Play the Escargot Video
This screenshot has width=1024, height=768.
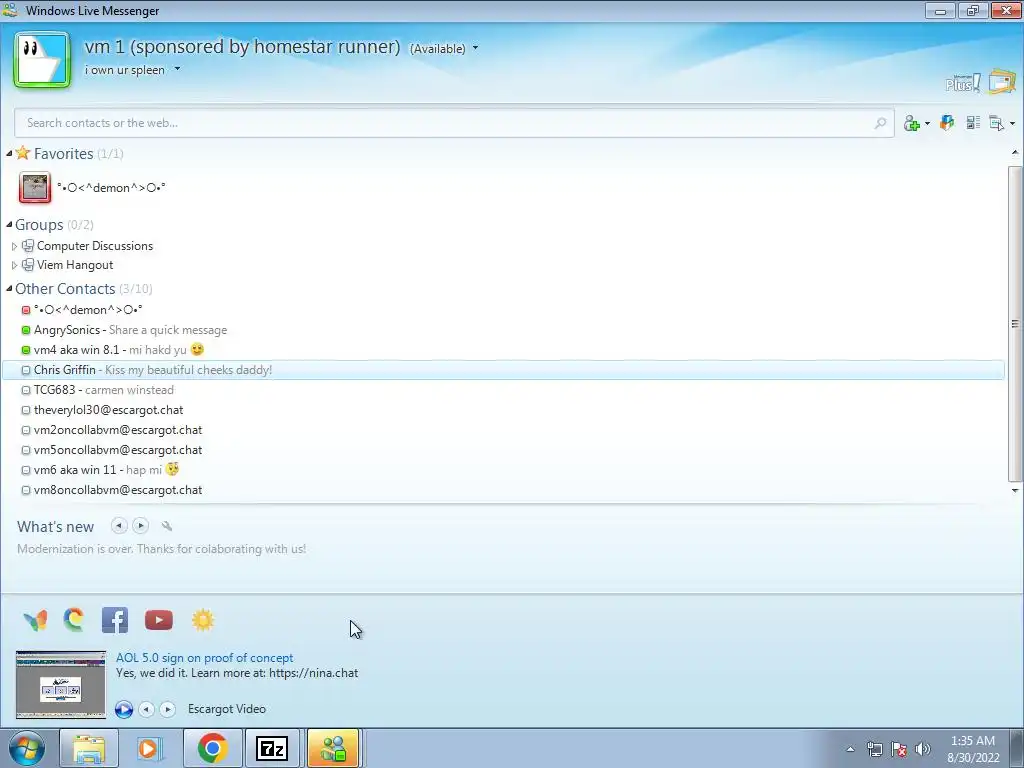pyautogui.click(x=124, y=709)
